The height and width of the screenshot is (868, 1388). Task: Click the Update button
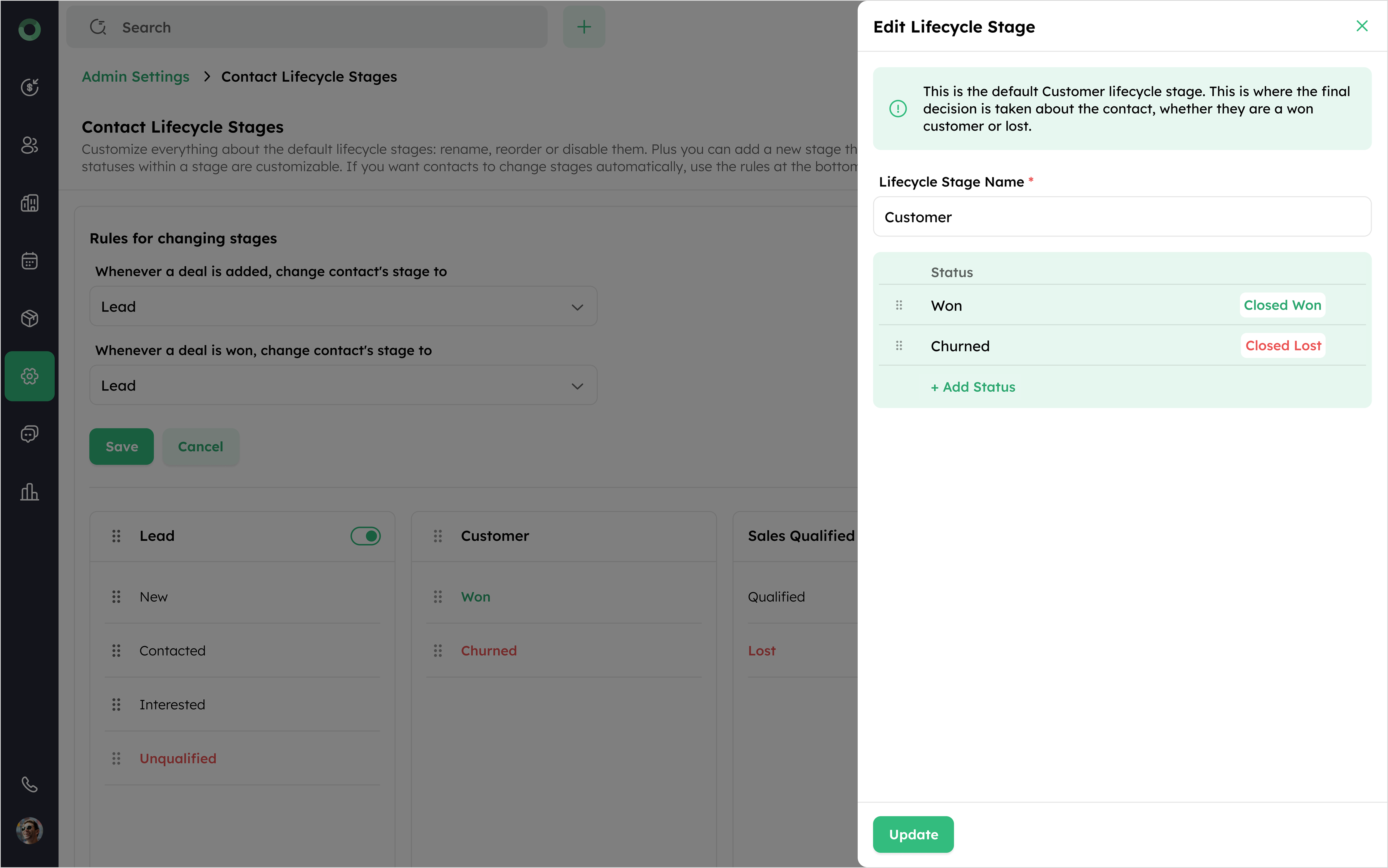pos(913,834)
